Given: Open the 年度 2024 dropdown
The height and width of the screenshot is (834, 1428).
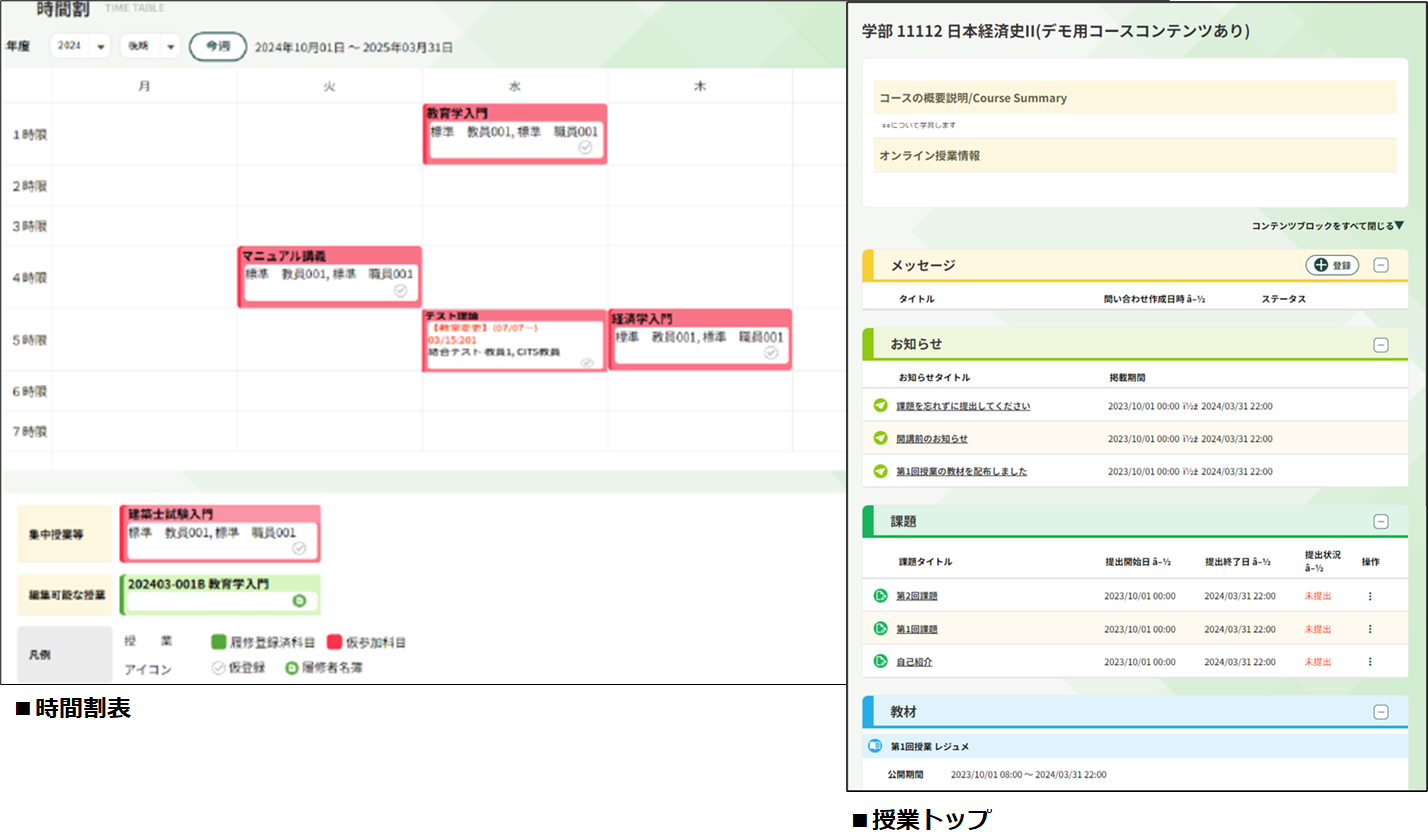Looking at the screenshot, I should [84, 47].
